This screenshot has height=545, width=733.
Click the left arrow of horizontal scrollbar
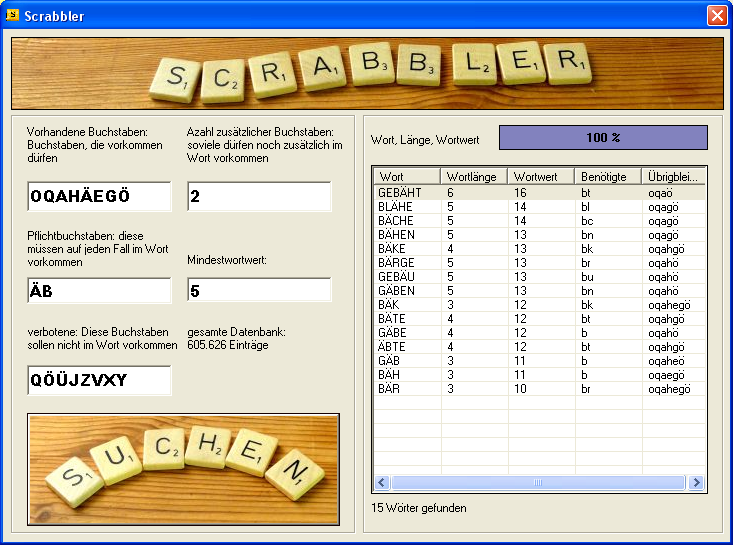click(x=382, y=482)
